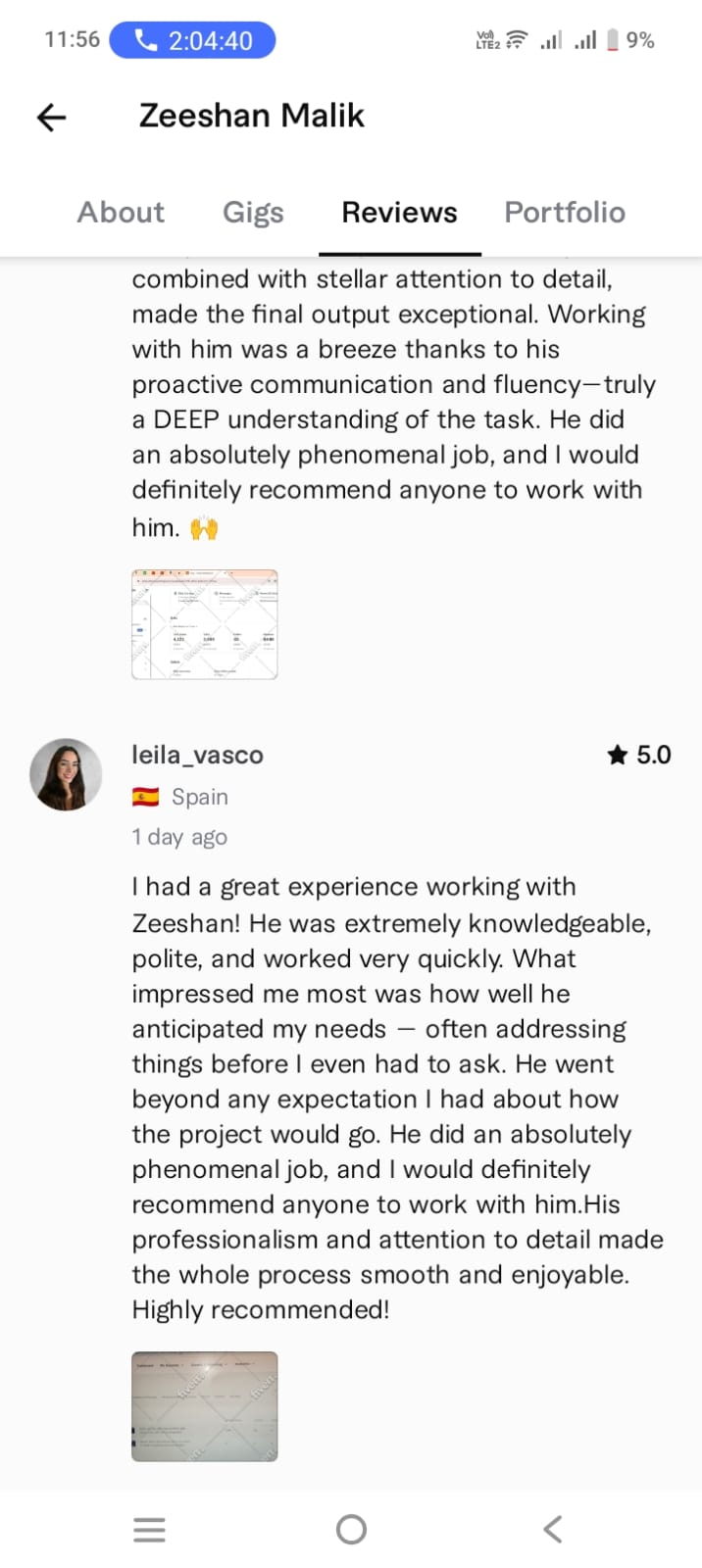Viewport: 702px width, 1568px height.
Task: Open the Gigs tab
Action: [x=253, y=213]
